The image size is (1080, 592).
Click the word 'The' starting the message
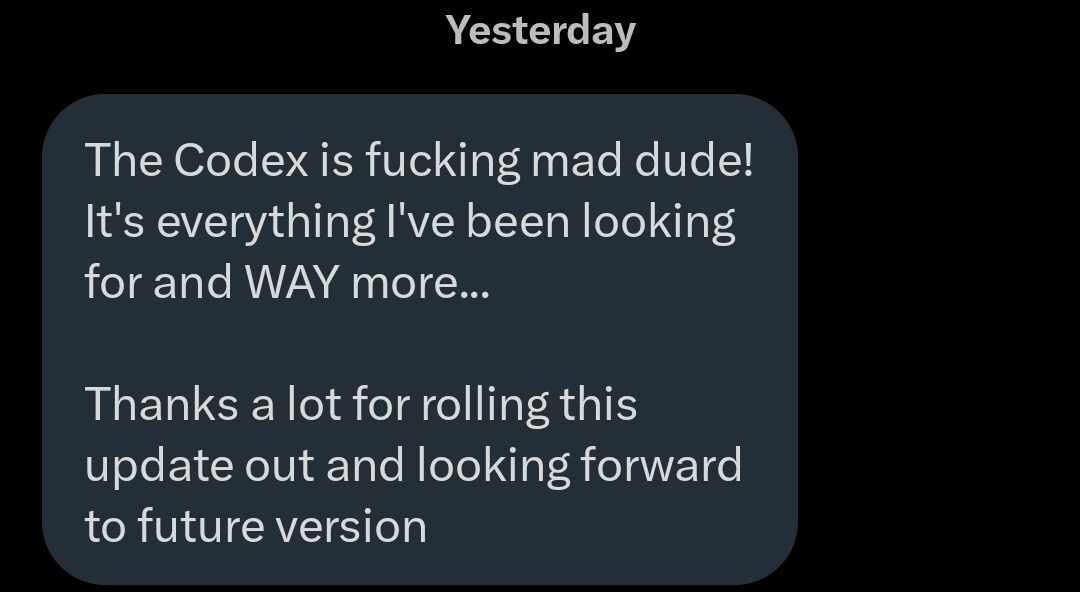coord(123,161)
